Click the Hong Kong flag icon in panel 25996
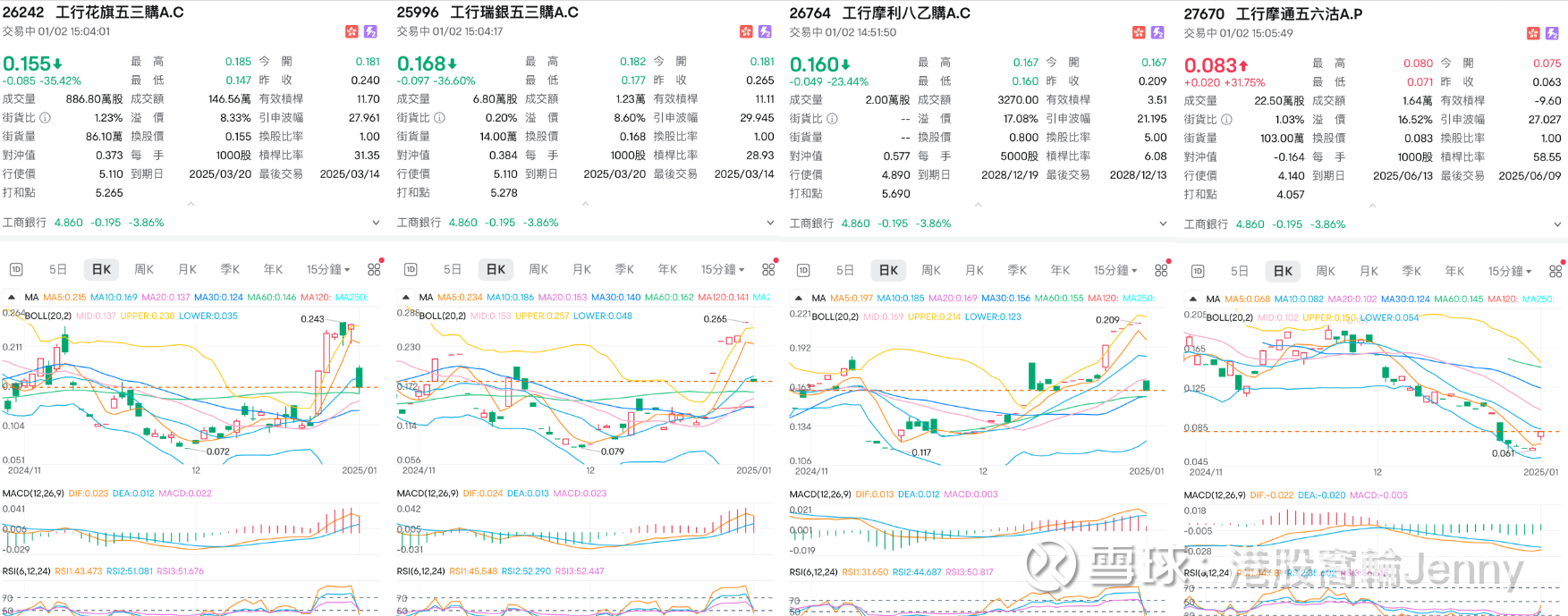 pyautogui.click(x=747, y=31)
